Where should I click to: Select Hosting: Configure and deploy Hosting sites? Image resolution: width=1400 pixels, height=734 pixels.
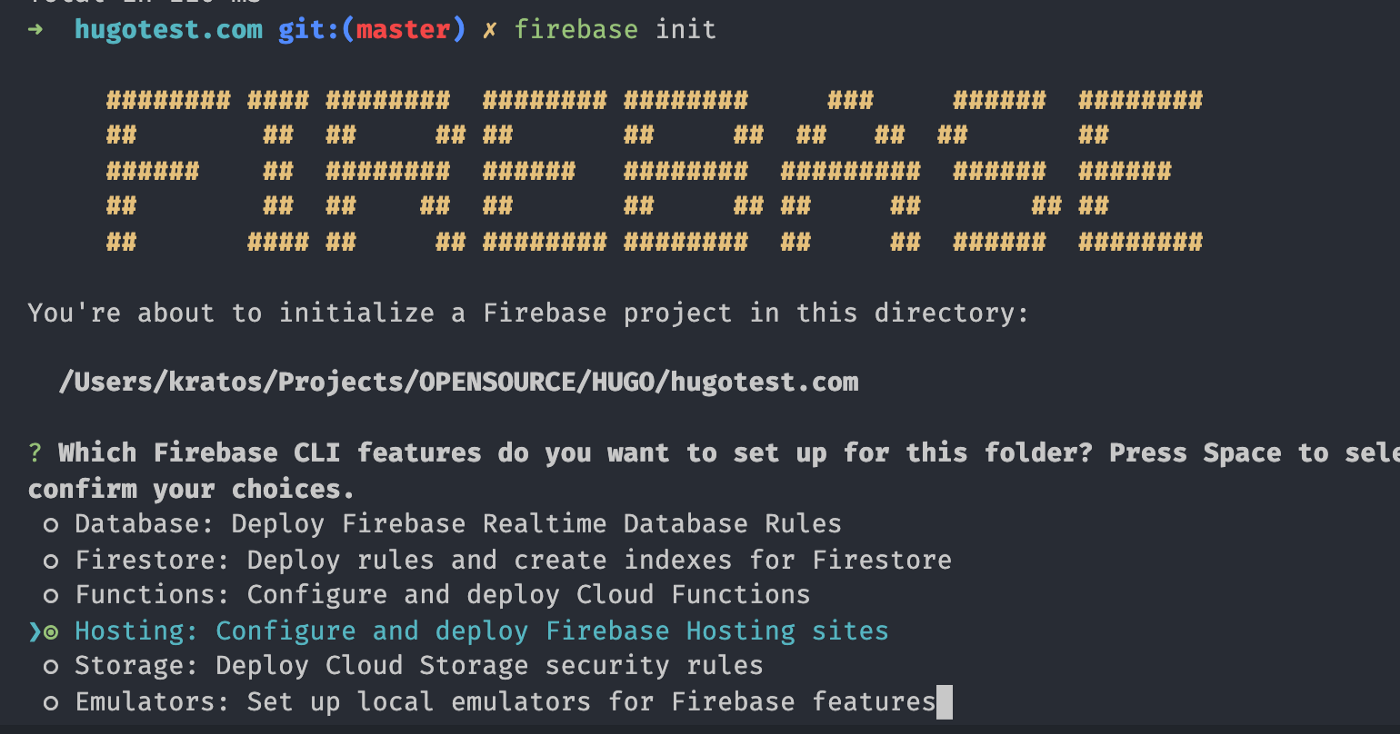point(482,632)
